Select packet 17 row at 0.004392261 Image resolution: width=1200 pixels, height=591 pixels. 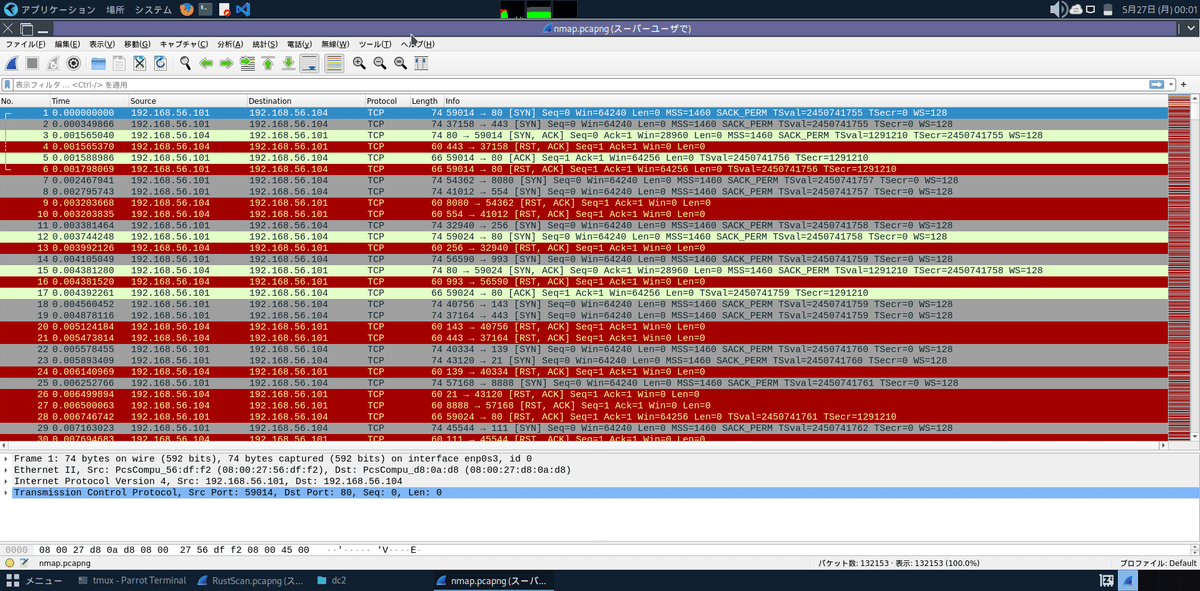583,292
